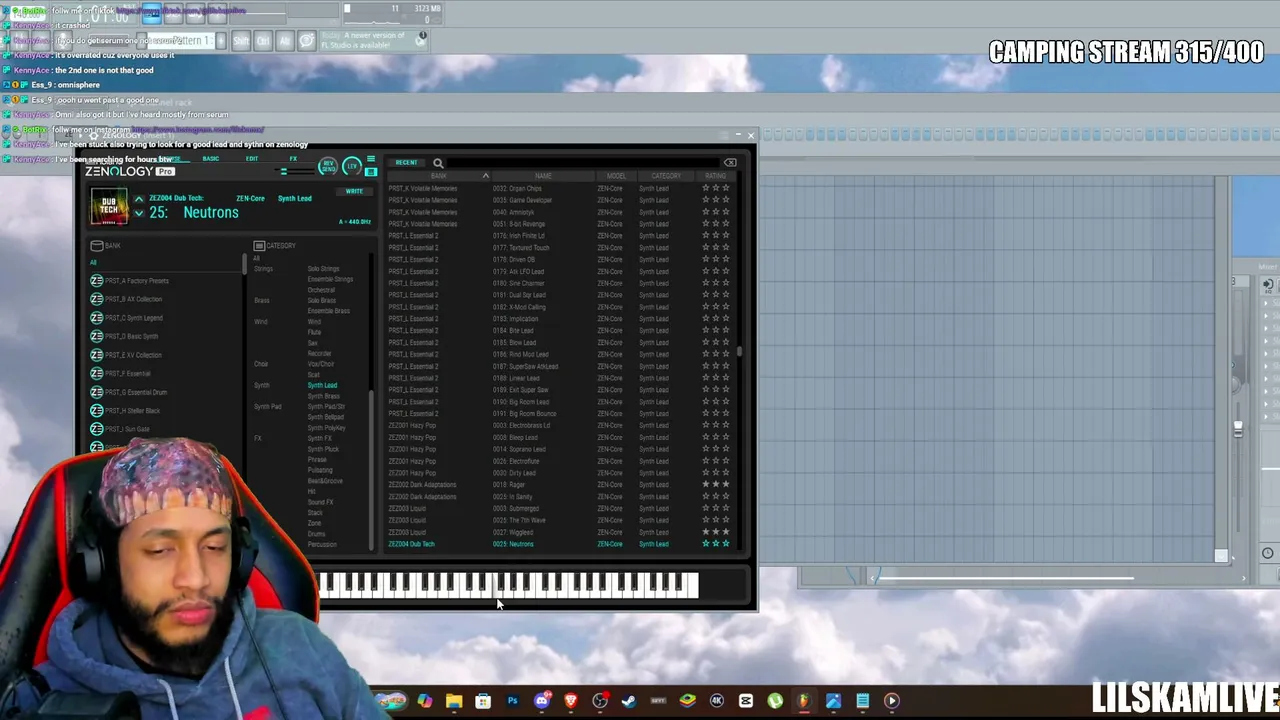Switch to the EDIT tab in Zenology
This screenshot has width=1280, height=720.
tap(252, 159)
